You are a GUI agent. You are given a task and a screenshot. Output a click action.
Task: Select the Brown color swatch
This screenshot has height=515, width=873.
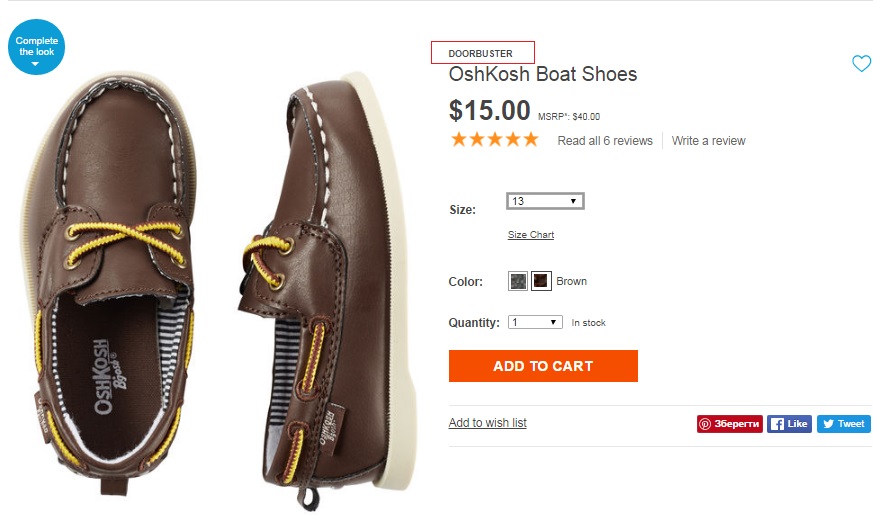point(541,282)
